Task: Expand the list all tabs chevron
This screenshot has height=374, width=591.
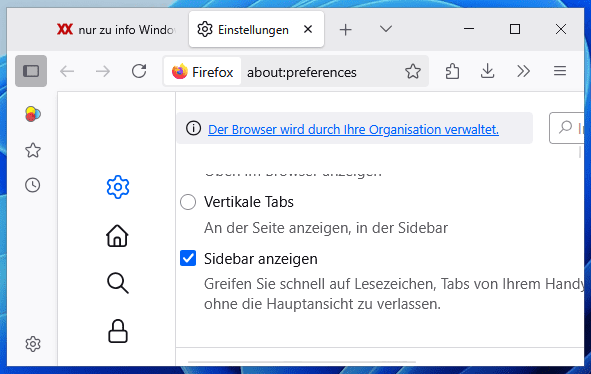Action: [x=386, y=29]
